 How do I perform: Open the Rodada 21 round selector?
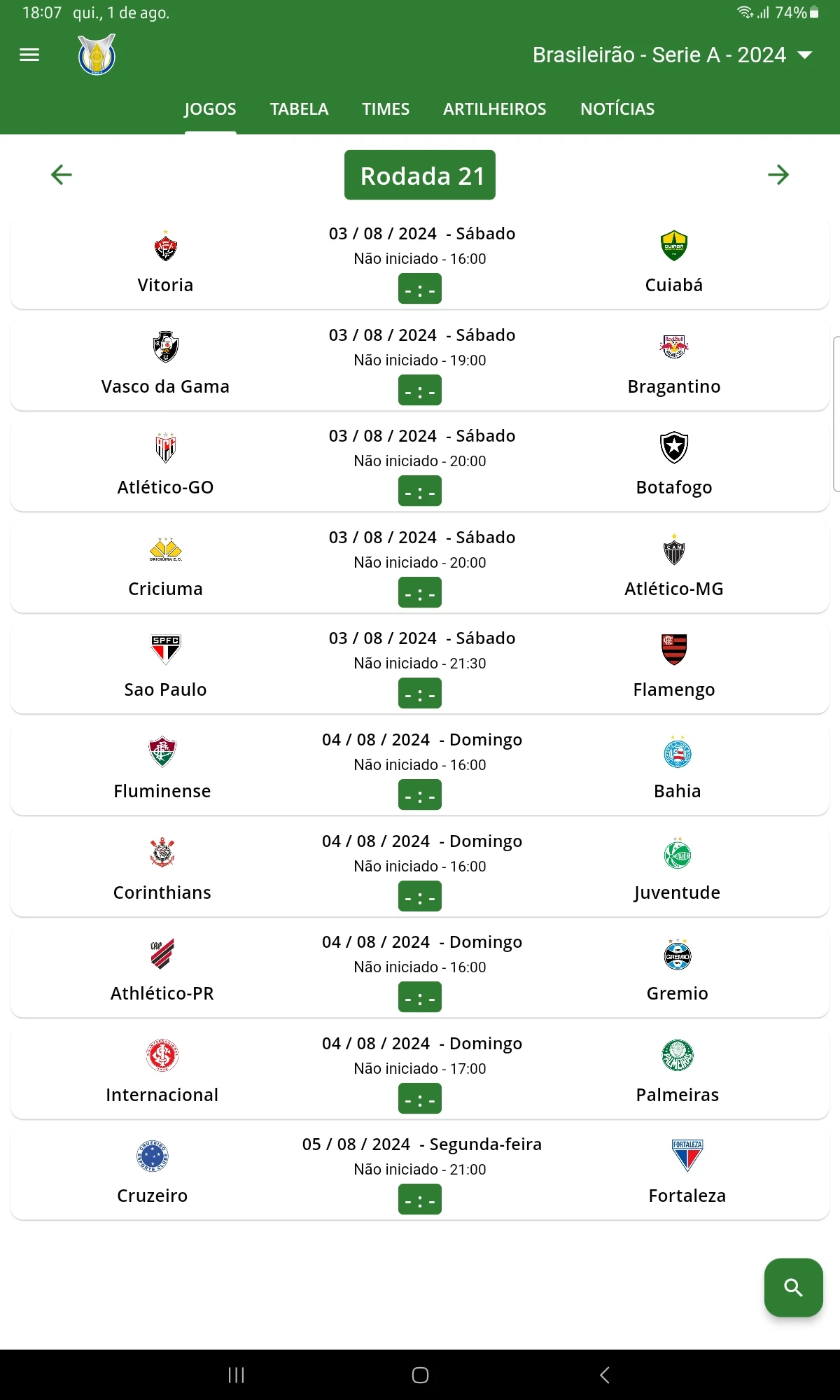(420, 175)
